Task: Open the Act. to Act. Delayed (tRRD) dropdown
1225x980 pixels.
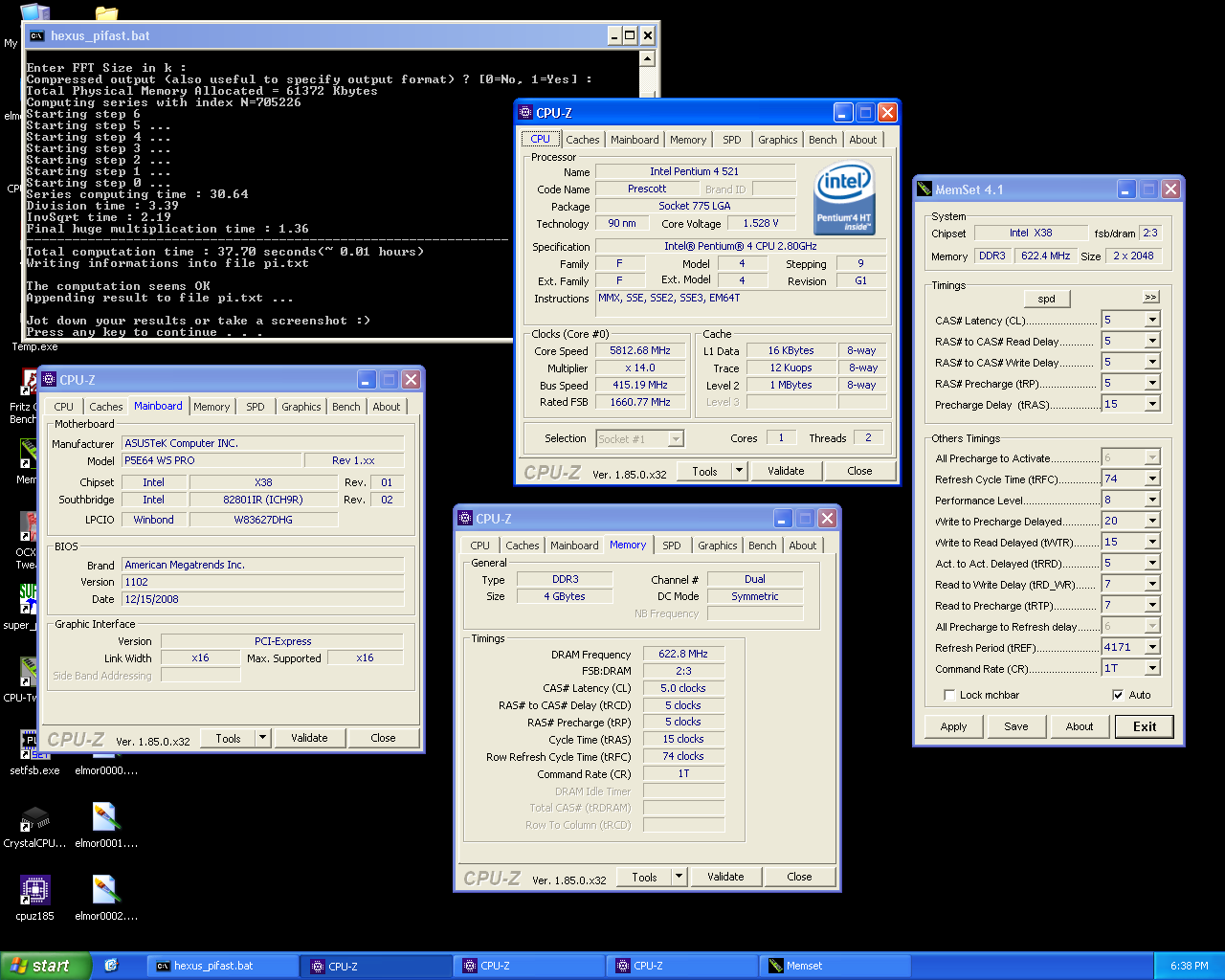Action: [1152, 563]
